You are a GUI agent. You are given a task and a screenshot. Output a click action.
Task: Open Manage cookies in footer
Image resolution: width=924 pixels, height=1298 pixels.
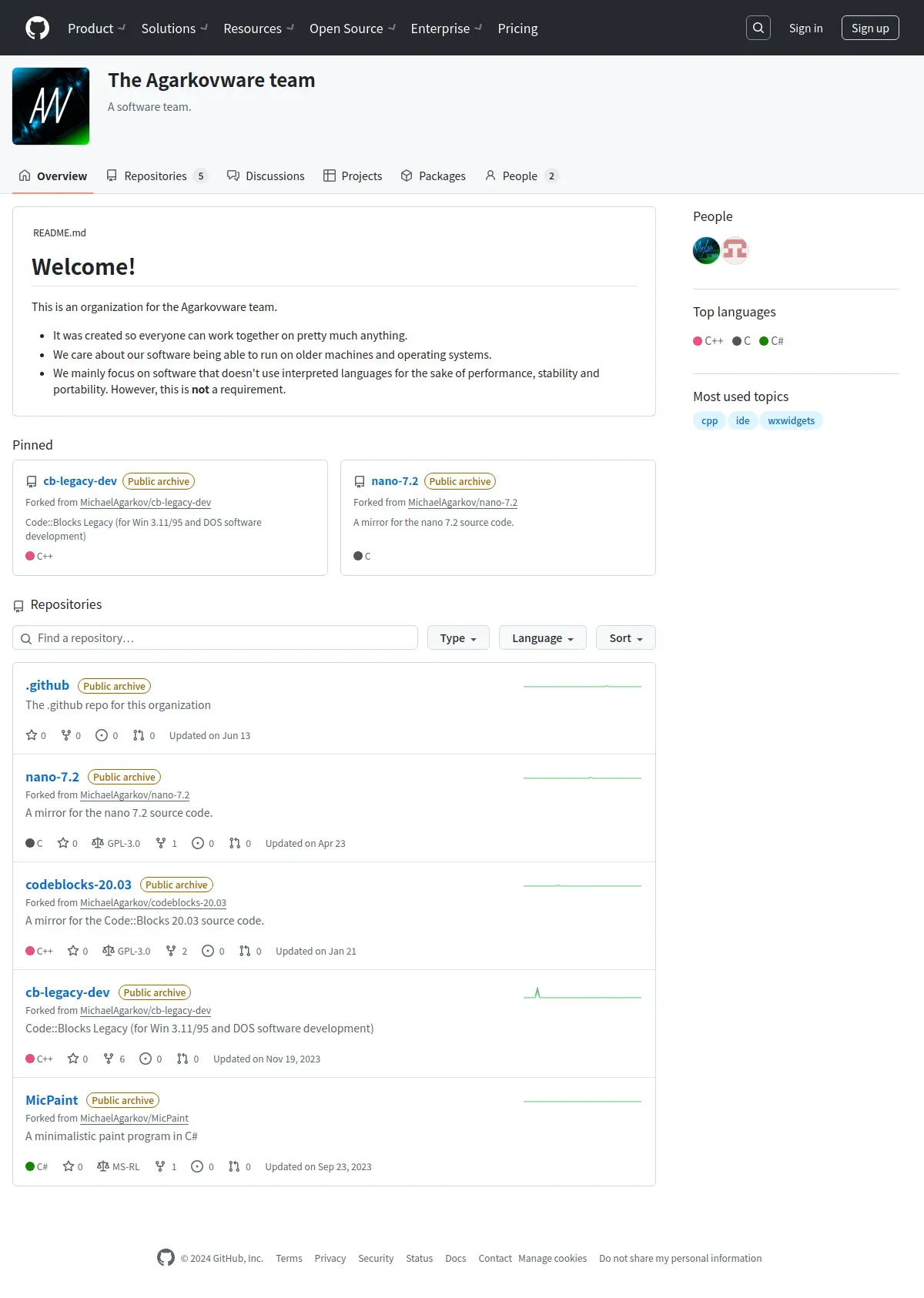[552, 1258]
